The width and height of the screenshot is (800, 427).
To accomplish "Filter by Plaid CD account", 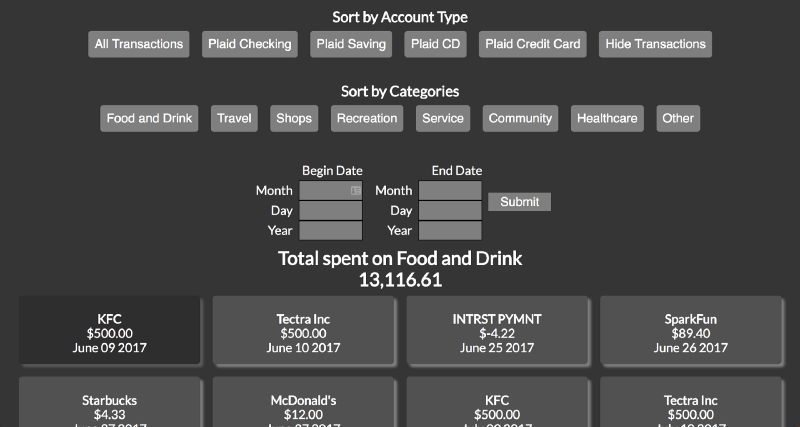I will tap(437, 44).
